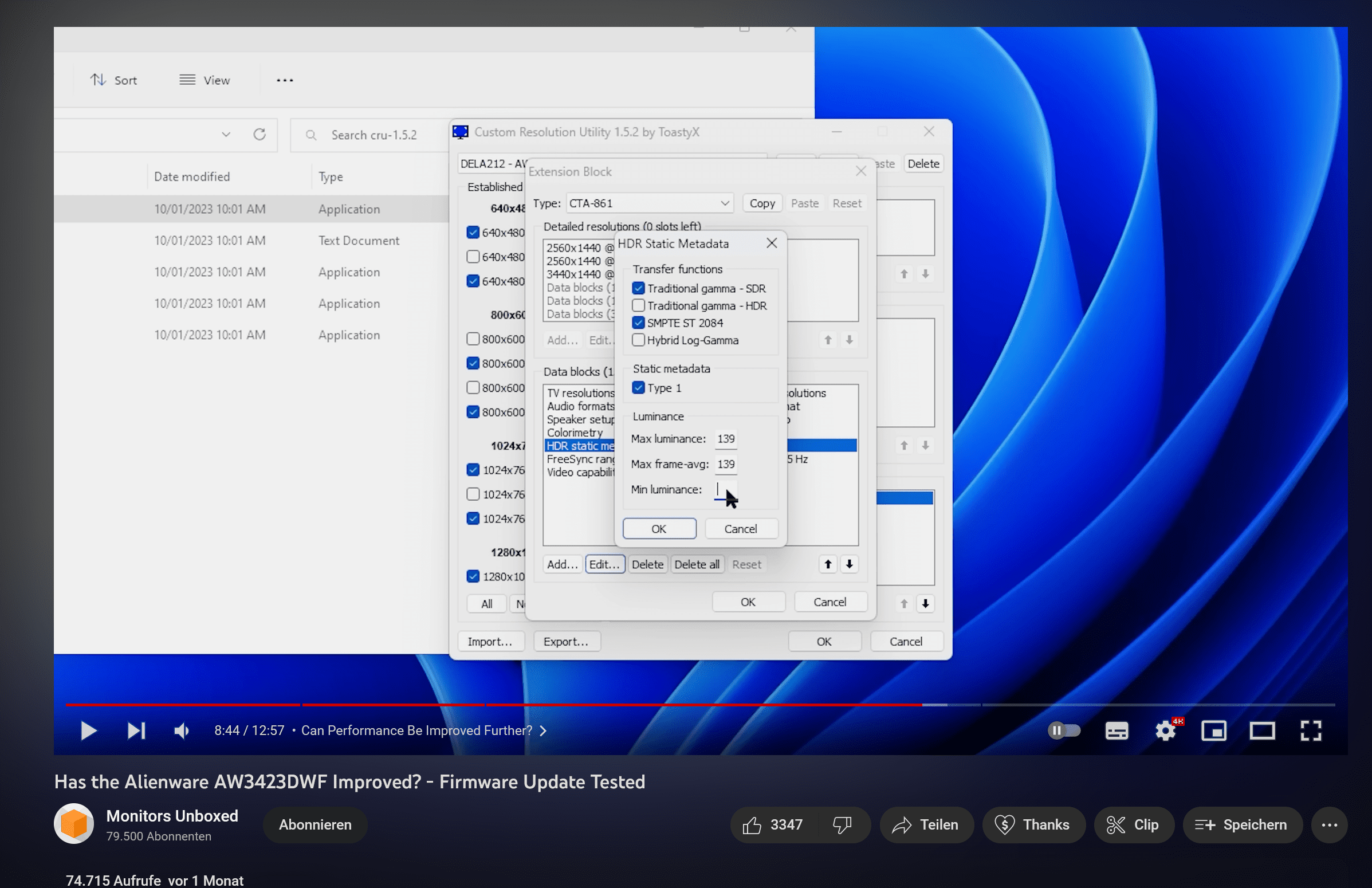Open more actions ellipsis beside Speichern

tap(1329, 825)
